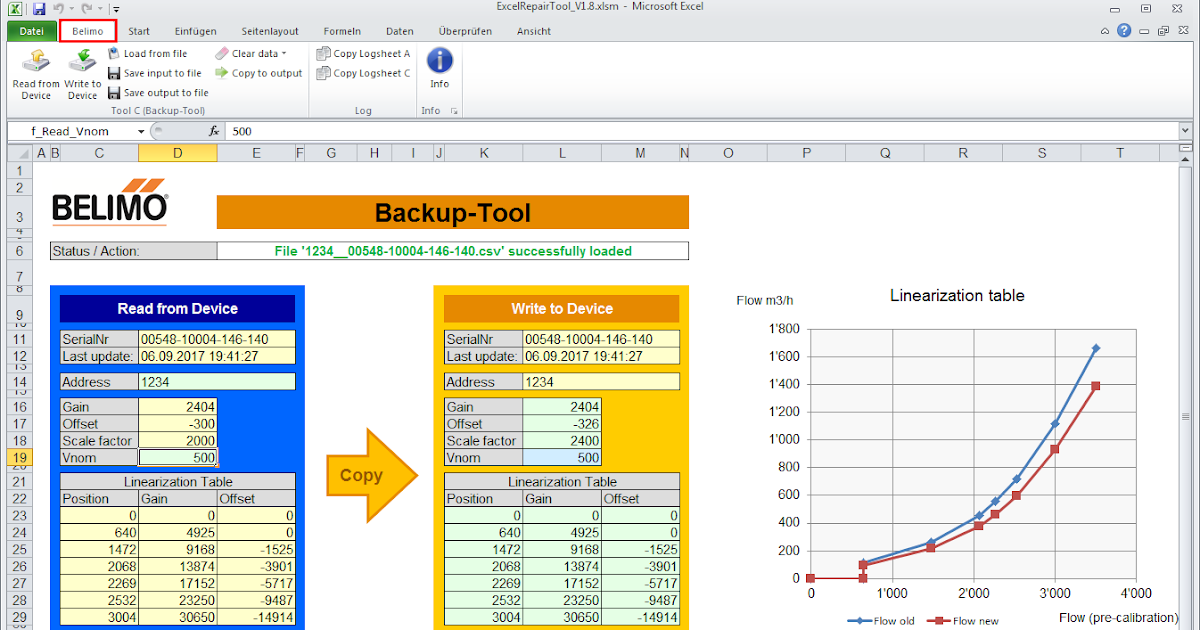Select Vnom cell 500 under Read from Device
This screenshot has width=1200, height=630.
(177, 458)
